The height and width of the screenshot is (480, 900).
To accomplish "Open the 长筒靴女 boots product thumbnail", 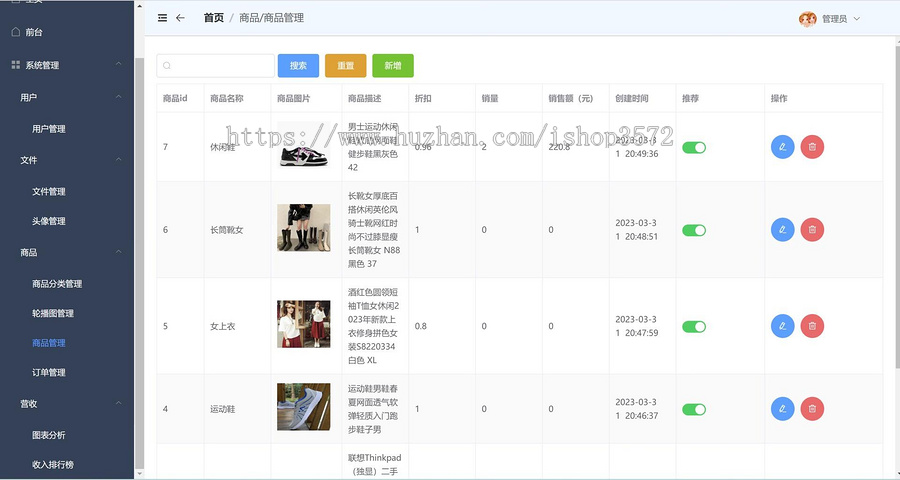I will (304, 227).
